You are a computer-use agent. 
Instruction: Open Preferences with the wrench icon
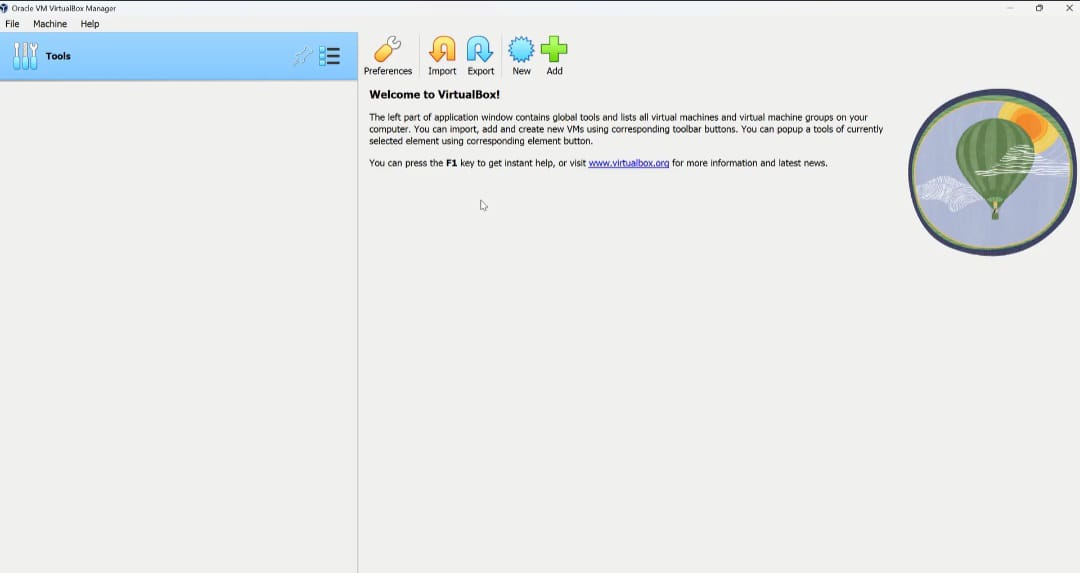[388, 56]
